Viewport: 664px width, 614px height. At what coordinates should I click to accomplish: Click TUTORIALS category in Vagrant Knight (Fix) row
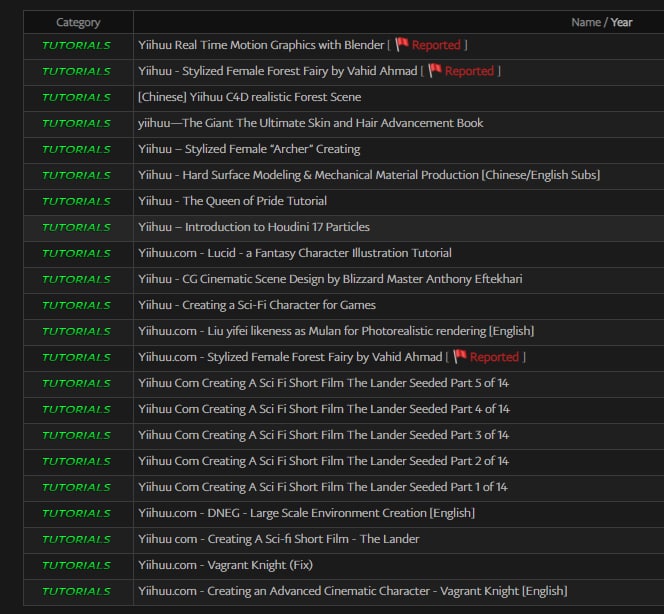[x=77, y=566]
